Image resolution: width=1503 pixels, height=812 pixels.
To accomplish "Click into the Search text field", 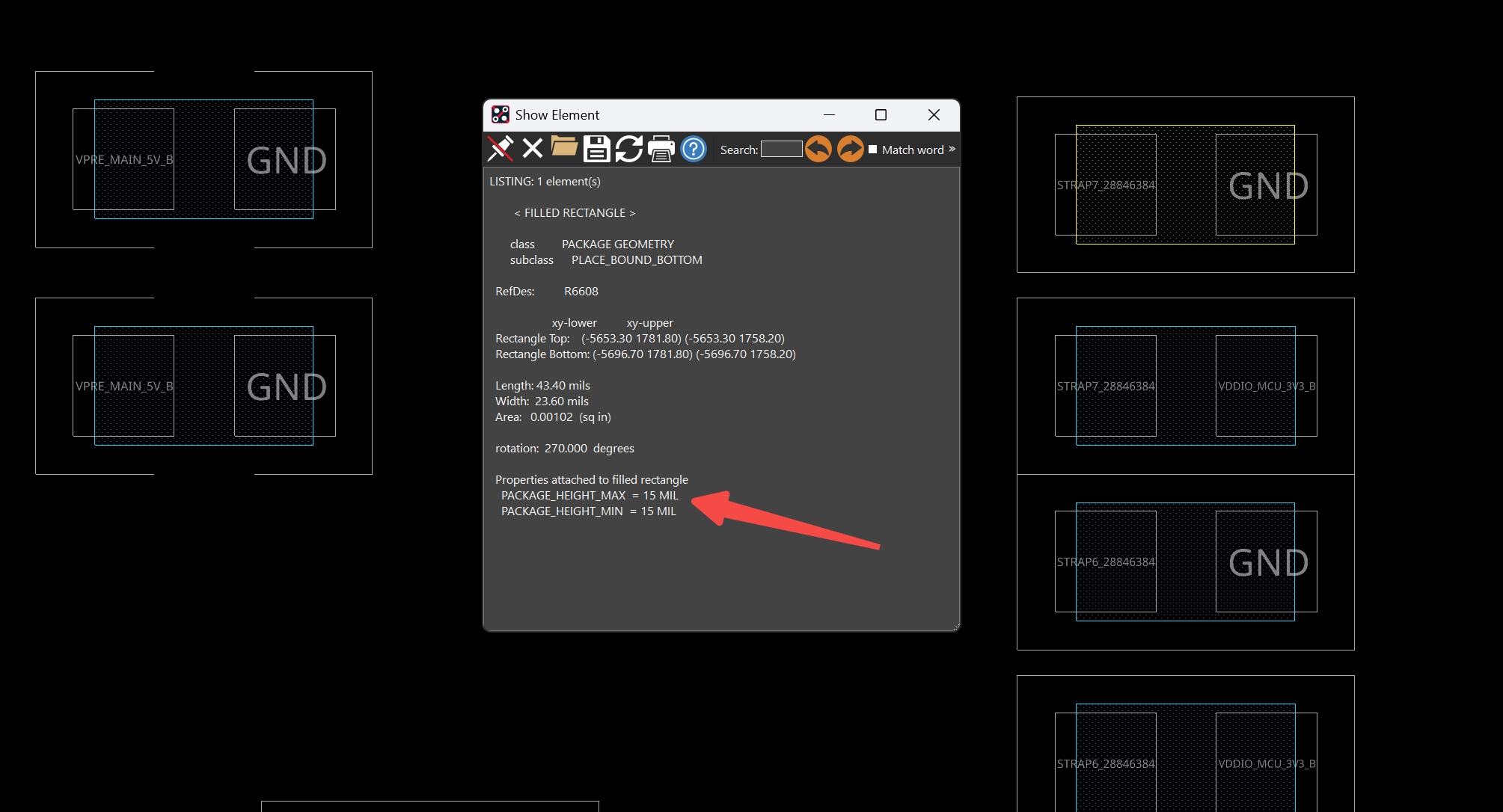I will click(x=781, y=150).
